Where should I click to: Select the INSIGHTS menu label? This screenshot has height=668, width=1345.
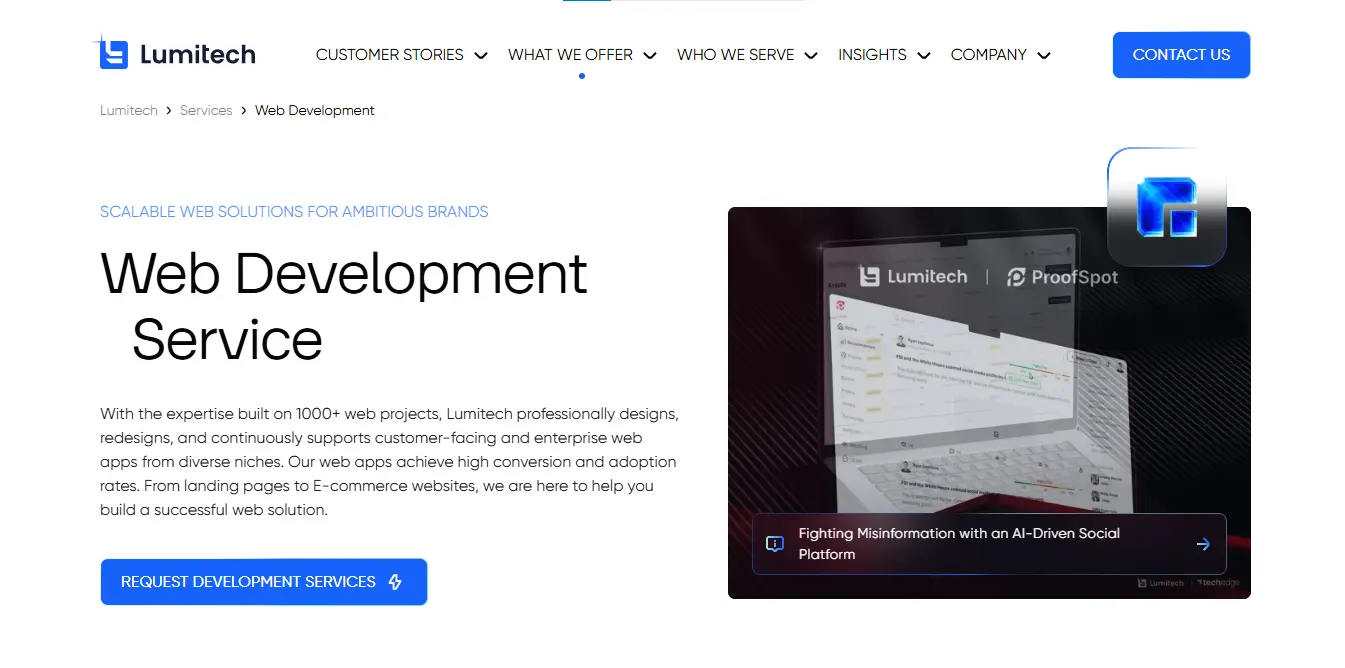point(872,55)
